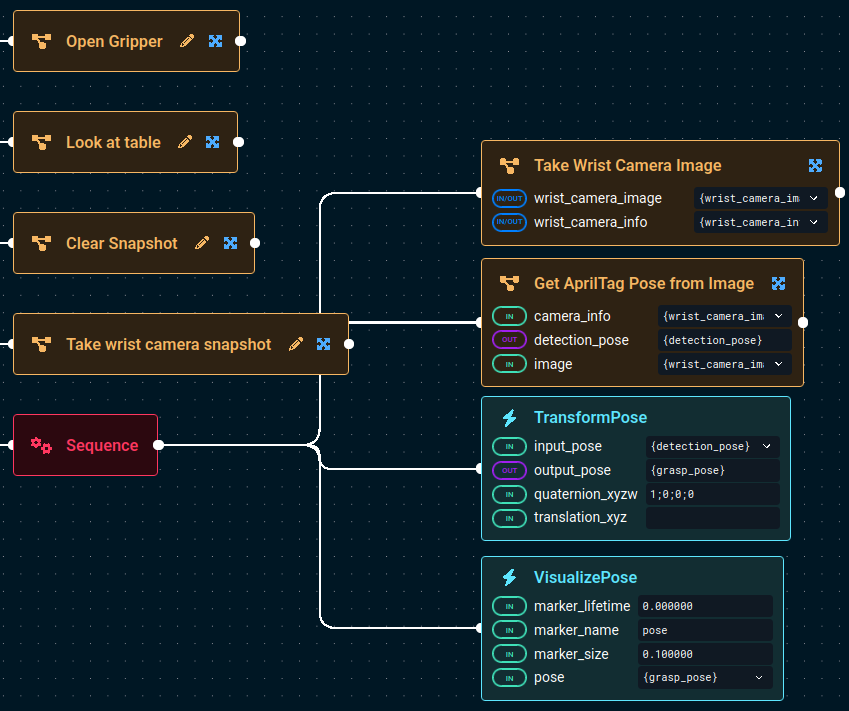This screenshot has width=849, height=711.
Task: Click the VisualizePose lightning bolt icon
Action: click(510, 577)
